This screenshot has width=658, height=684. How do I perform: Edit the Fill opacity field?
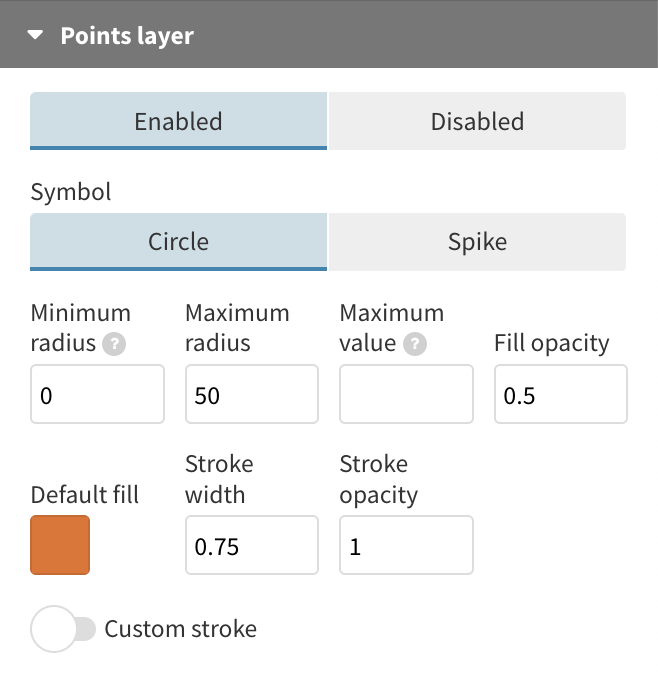click(x=561, y=394)
